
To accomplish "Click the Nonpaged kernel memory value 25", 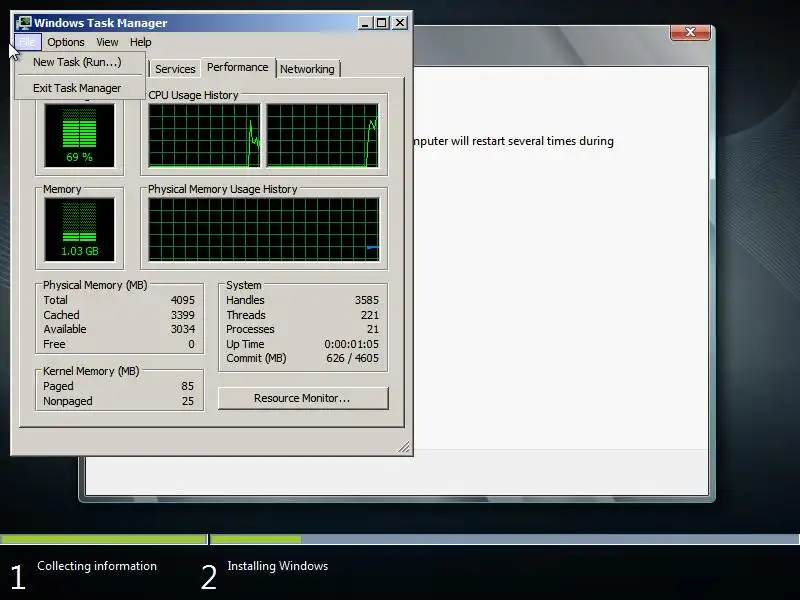I will [x=188, y=401].
